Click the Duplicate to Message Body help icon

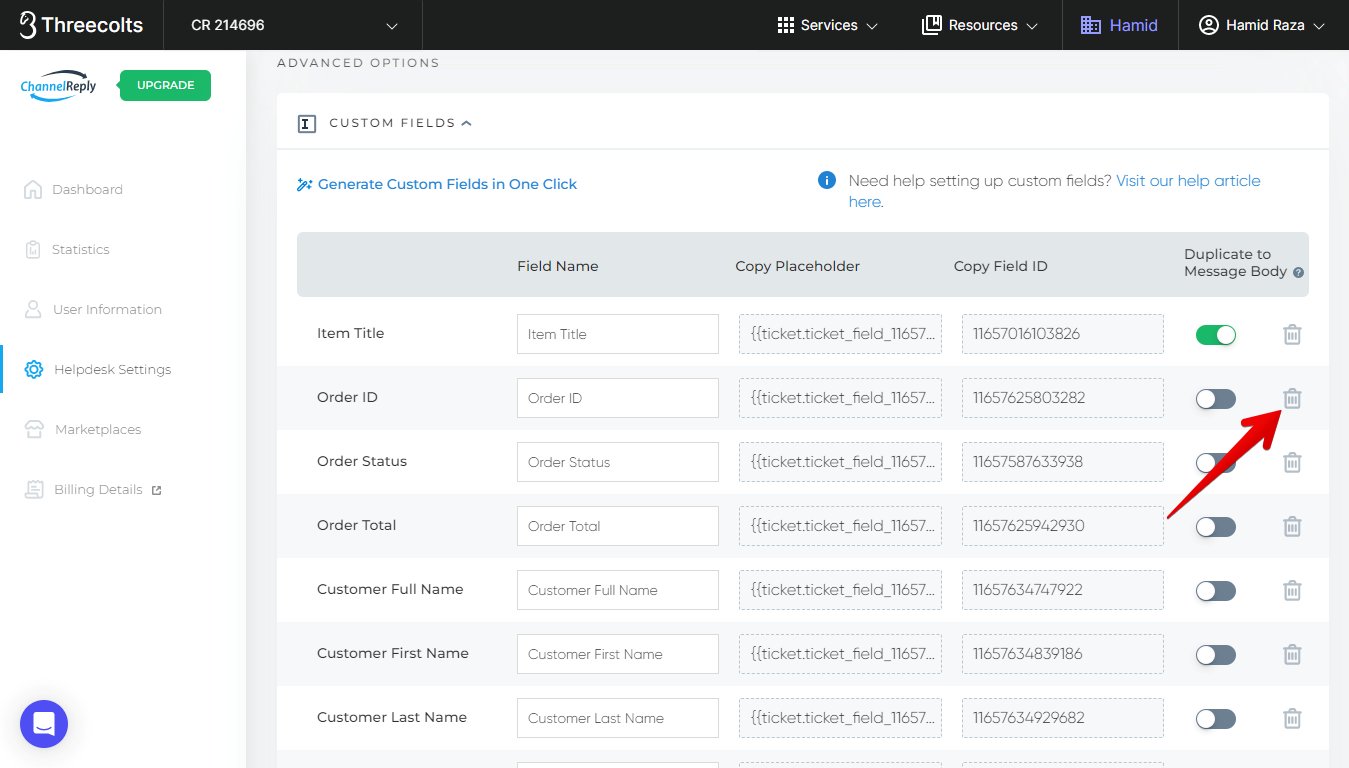(1298, 272)
